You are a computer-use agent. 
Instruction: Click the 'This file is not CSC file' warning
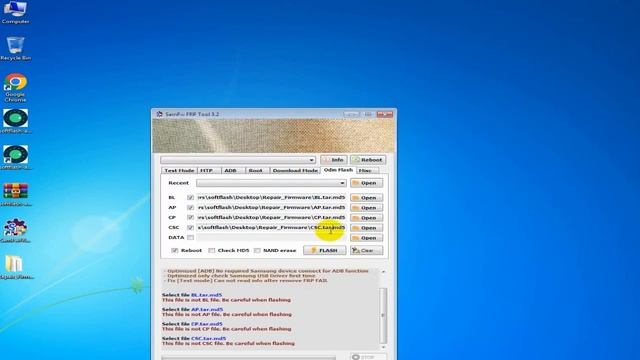pyautogui.click(x=228, y=344)
